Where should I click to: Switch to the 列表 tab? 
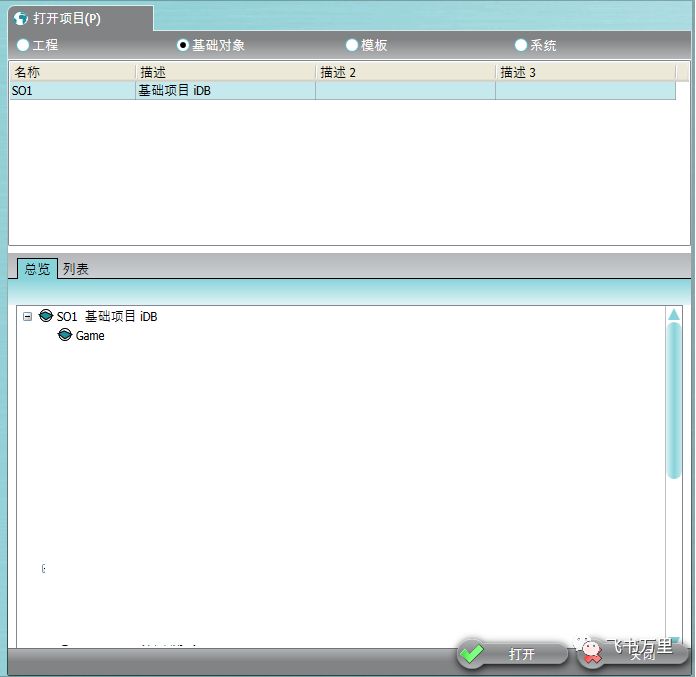[x=75, y=269]
